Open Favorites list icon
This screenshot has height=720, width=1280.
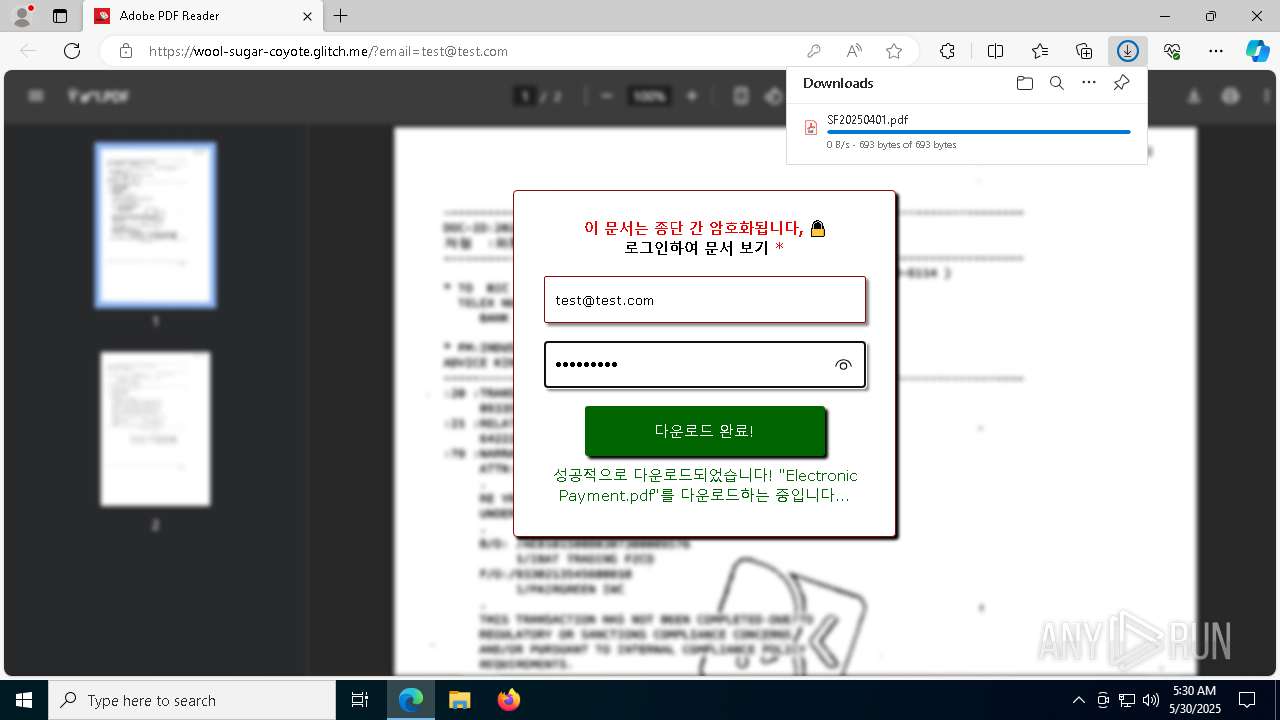click(1040, 51)
